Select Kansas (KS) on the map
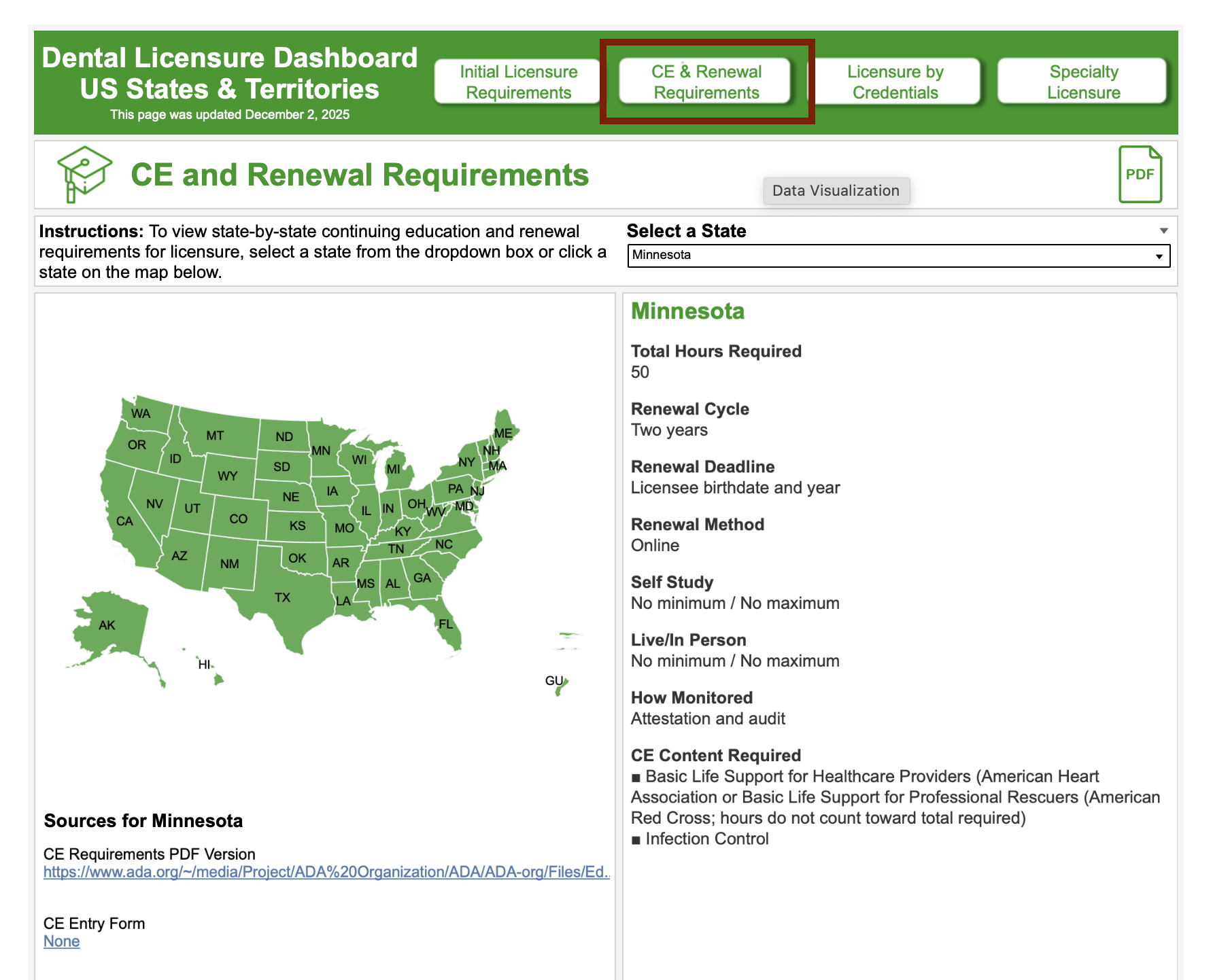Screen dimensions: 1213x980 [x=297, y=525]
